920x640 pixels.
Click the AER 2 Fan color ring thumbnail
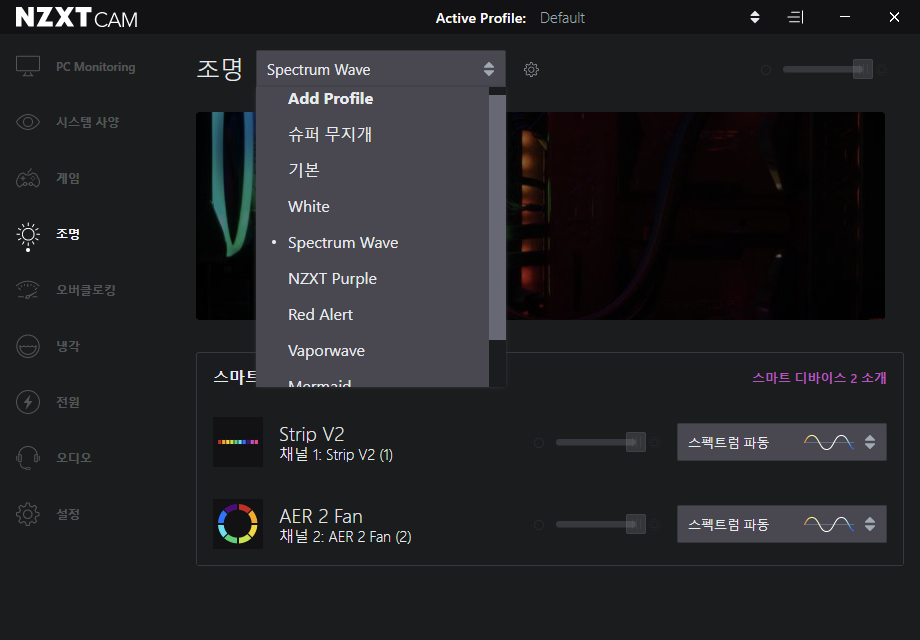(238, 524)
